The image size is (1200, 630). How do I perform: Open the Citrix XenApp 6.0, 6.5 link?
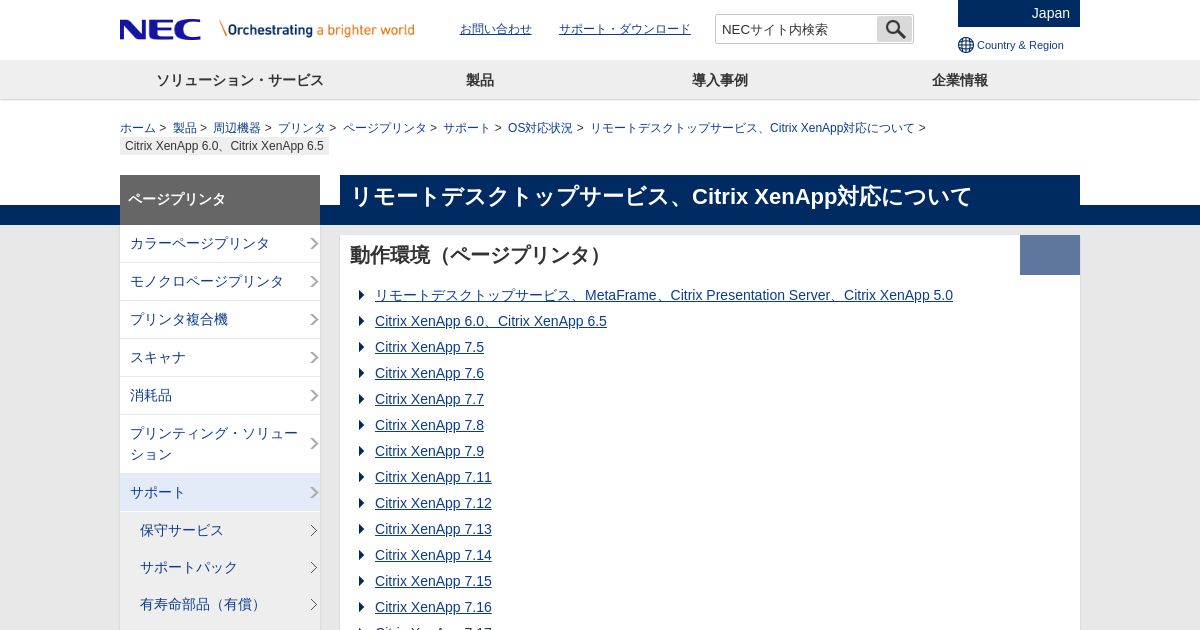pyautogui.click(x=491, y=321)
